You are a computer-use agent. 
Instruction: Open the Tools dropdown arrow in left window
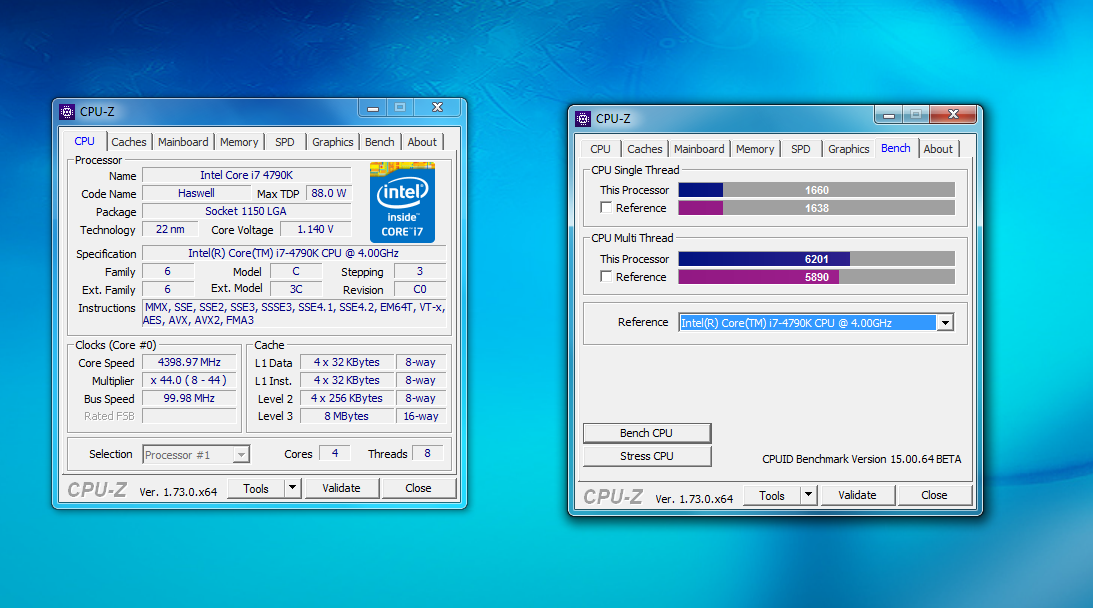pyautogui.click(x=293, y=488)
